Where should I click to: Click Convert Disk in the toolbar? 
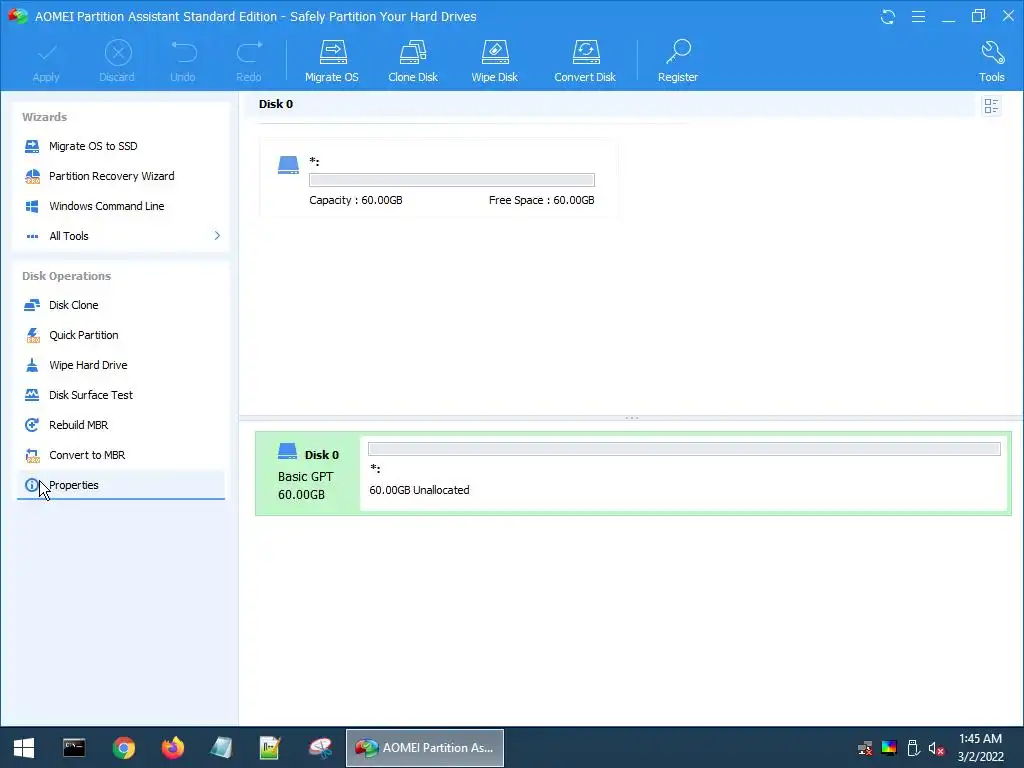[585, 61]
